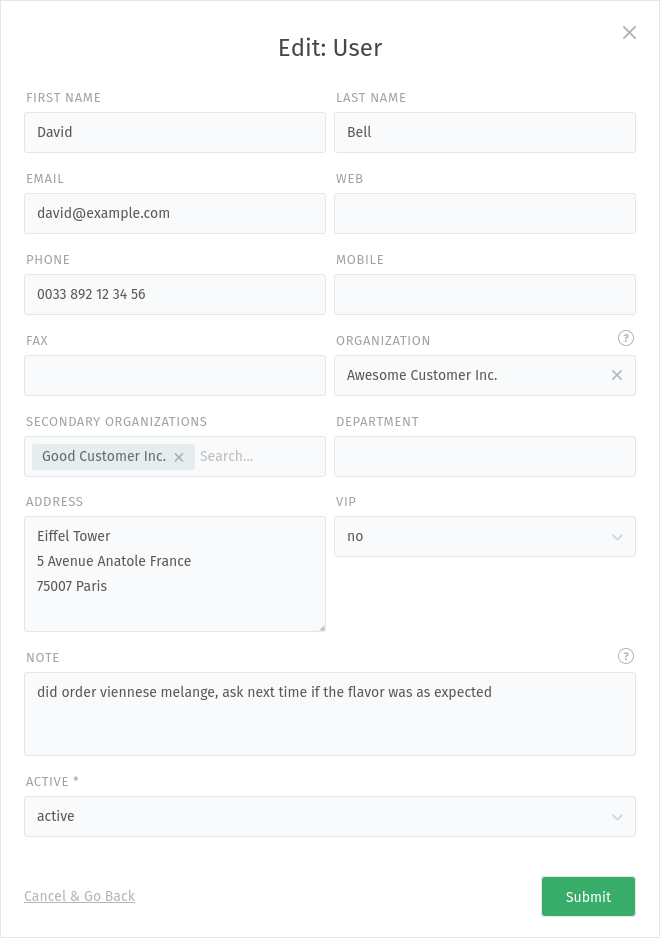Focus the First Name field
The height and width of the screenshot is (938, 660).
175,132
